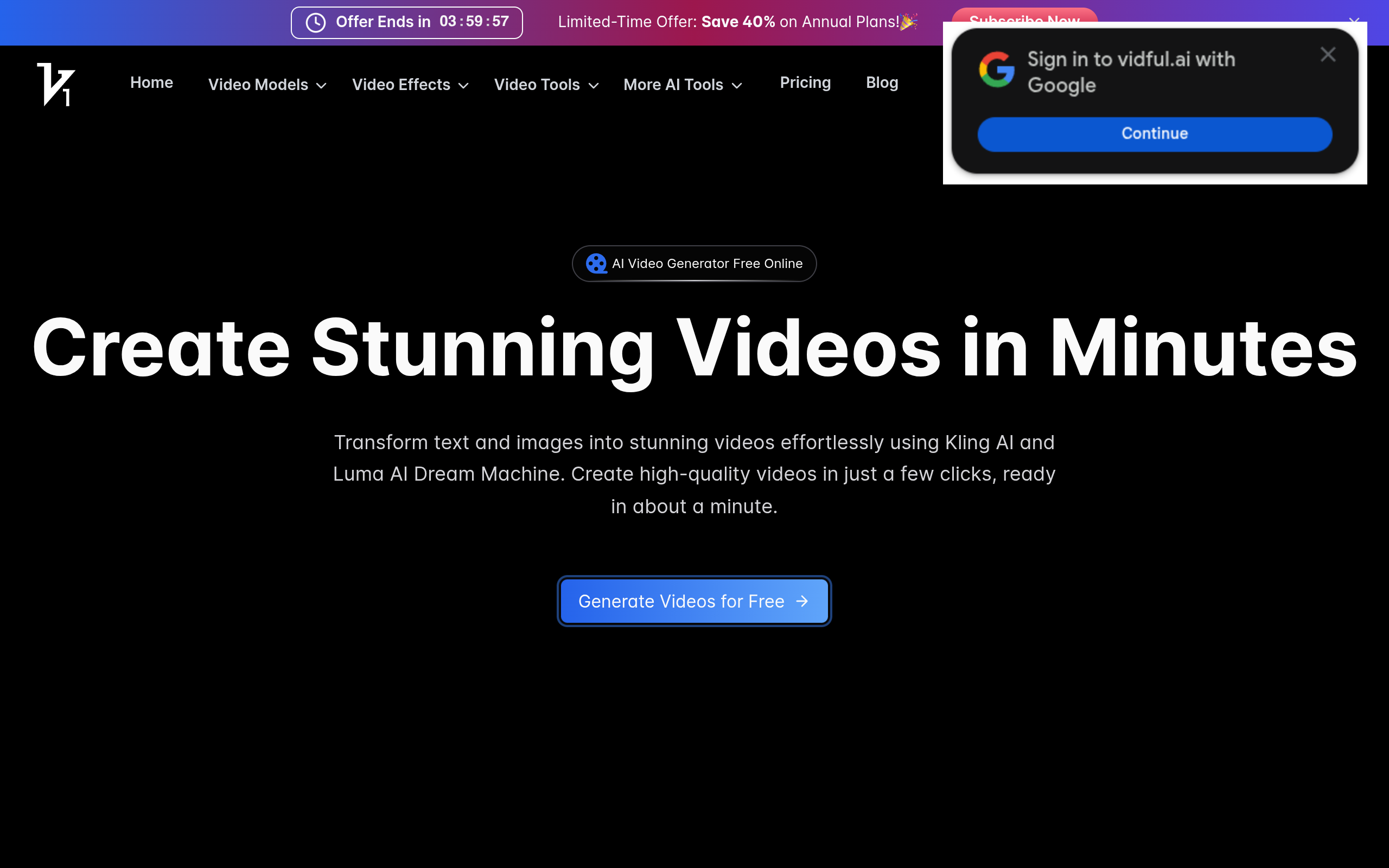
Task: Click the Vidful V1 logo
Action: point(56,85)
